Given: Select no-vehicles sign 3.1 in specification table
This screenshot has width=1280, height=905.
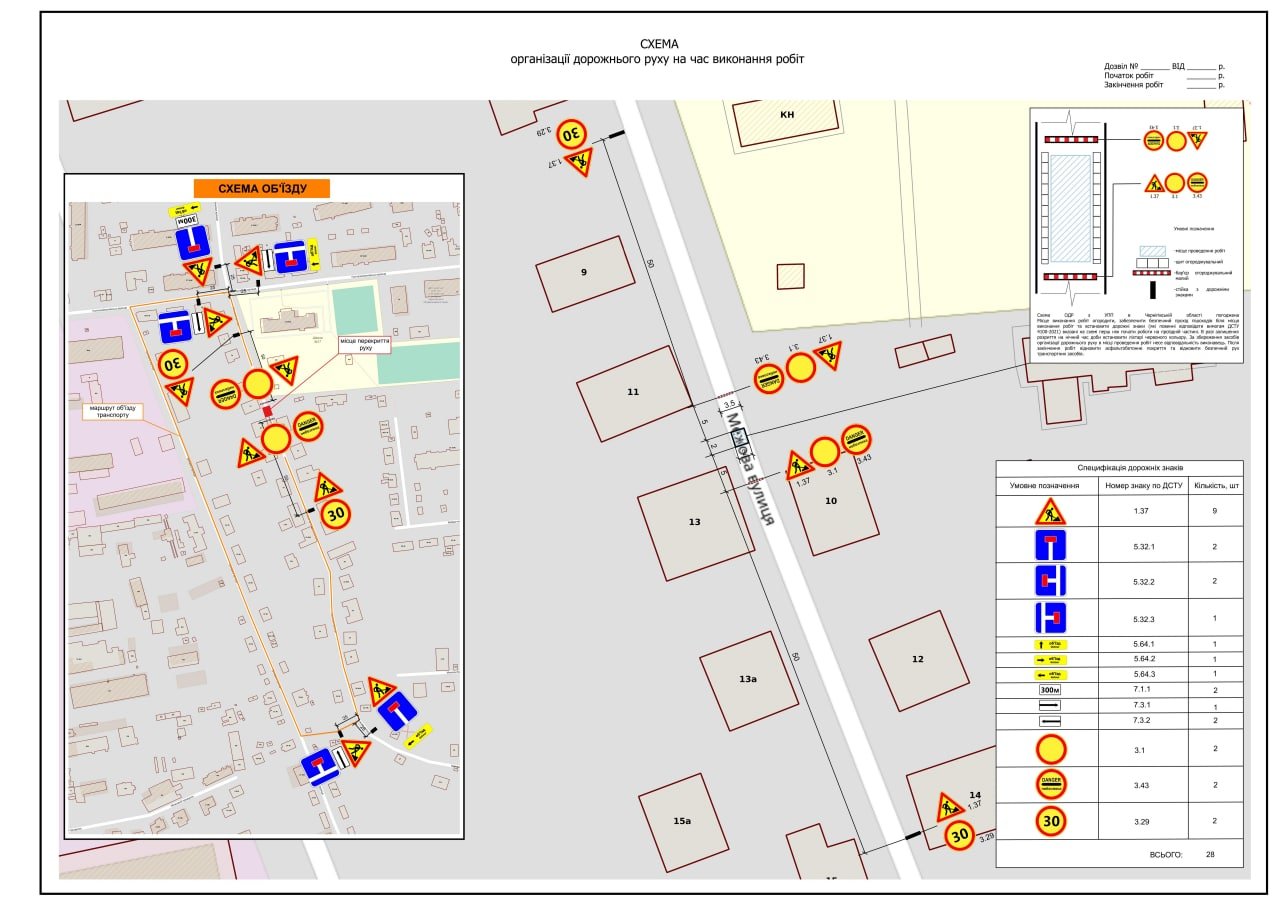Looking at the screenshot, I should pos(1050,749).
